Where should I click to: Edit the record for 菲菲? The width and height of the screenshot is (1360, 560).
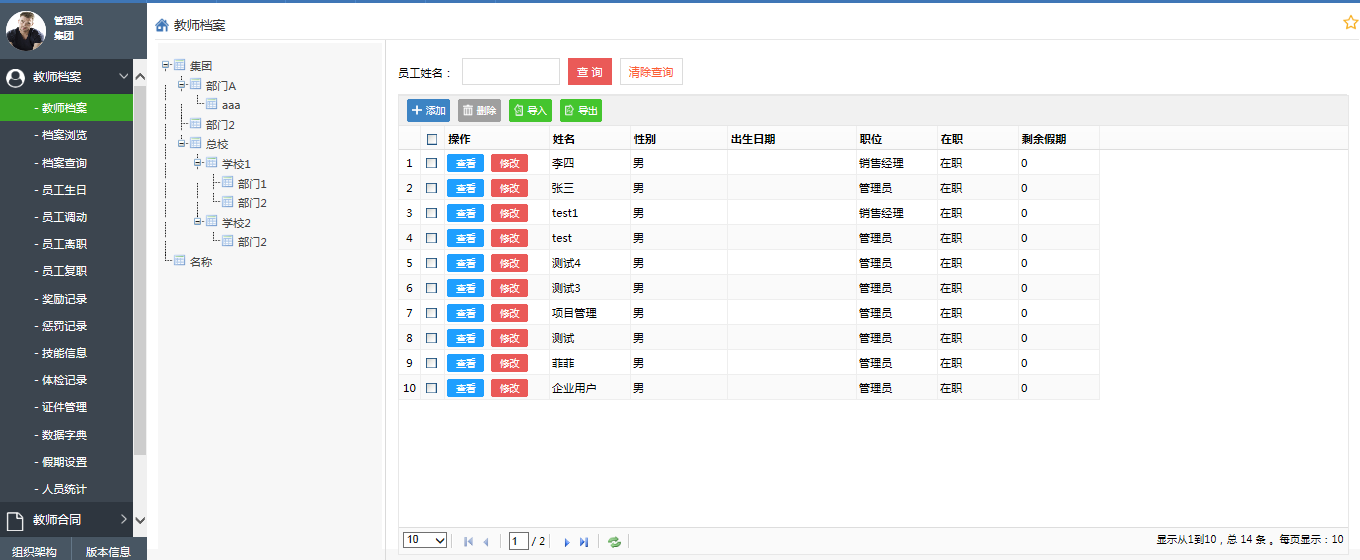pyautogui.click(x=509, y=363)
